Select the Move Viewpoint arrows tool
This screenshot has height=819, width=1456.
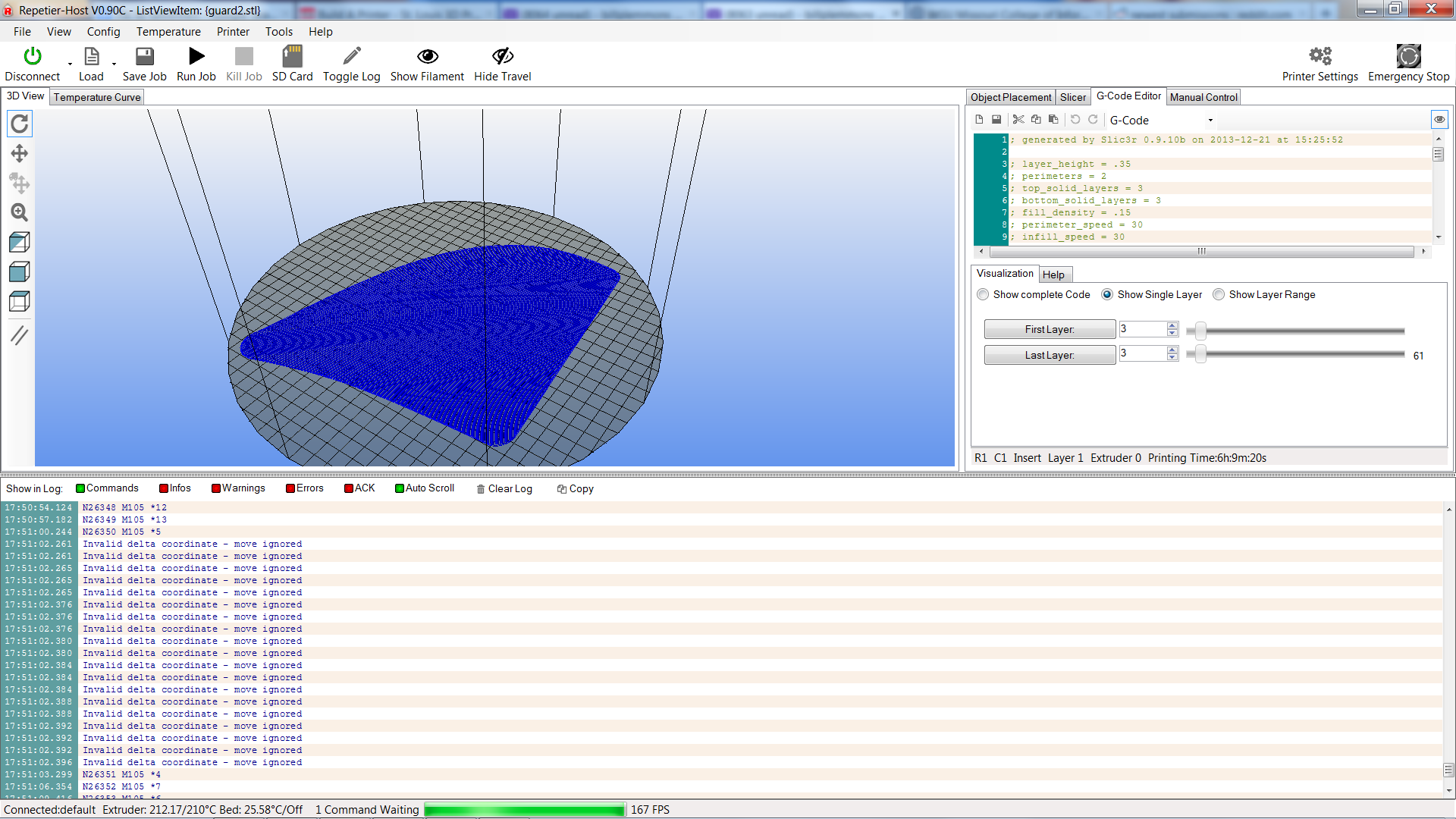20,154
